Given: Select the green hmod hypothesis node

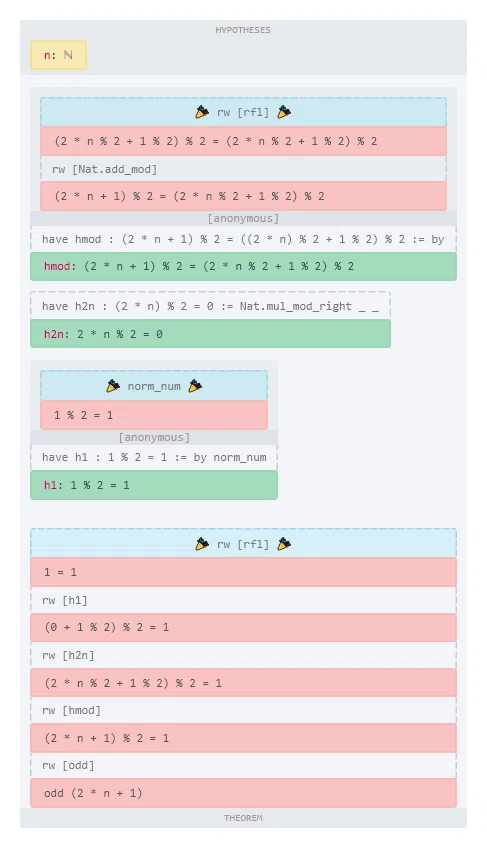Looking at the screenshot, I should pyautogui.click(x=243, y=266).
